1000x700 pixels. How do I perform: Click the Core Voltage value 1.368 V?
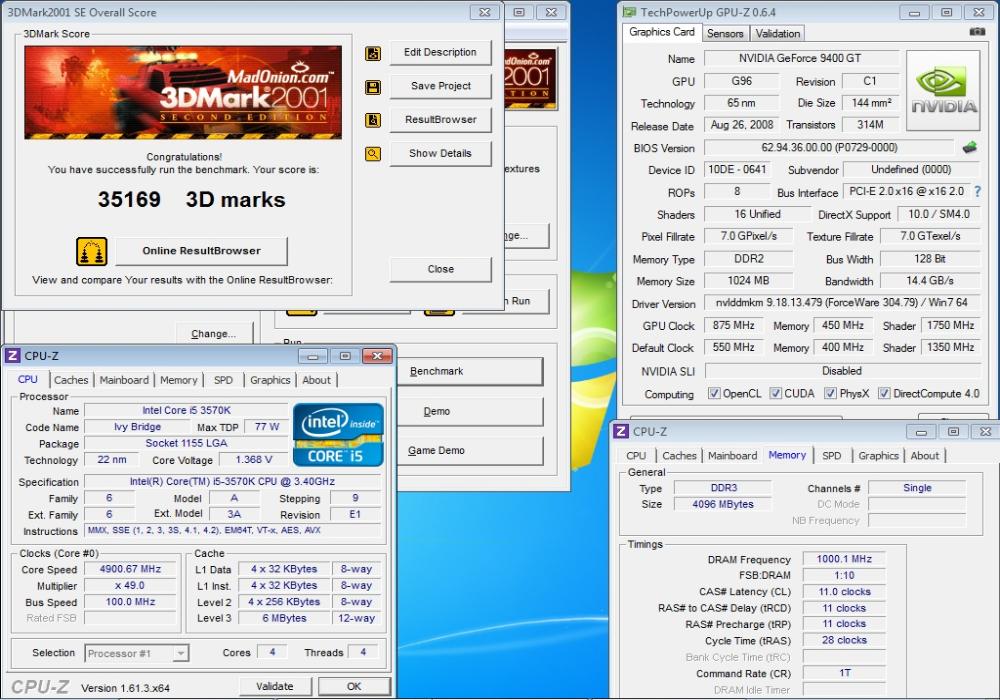point(253,460)
